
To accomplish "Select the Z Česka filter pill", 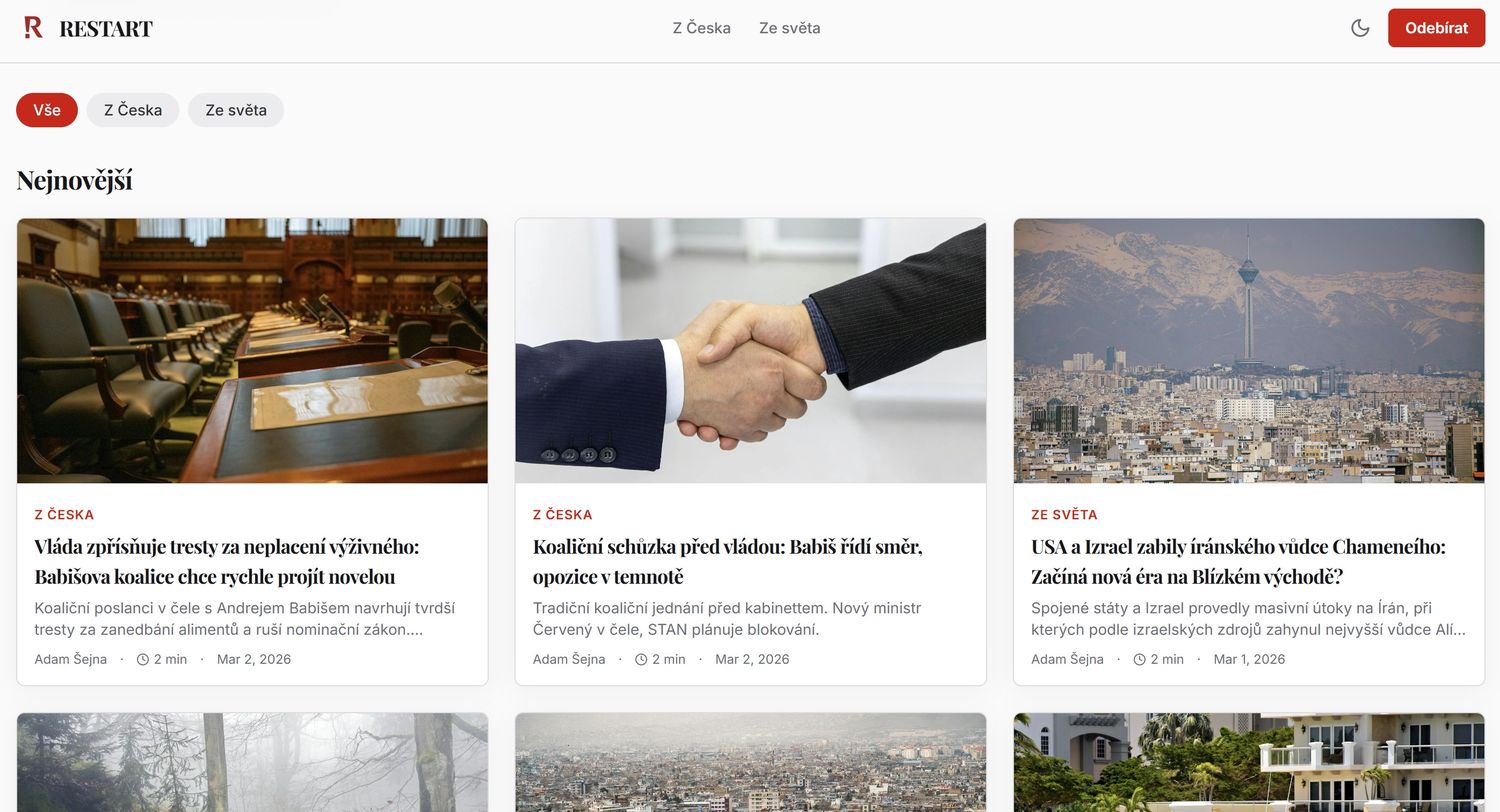I will pyautogui.click(x=133, y=110).
